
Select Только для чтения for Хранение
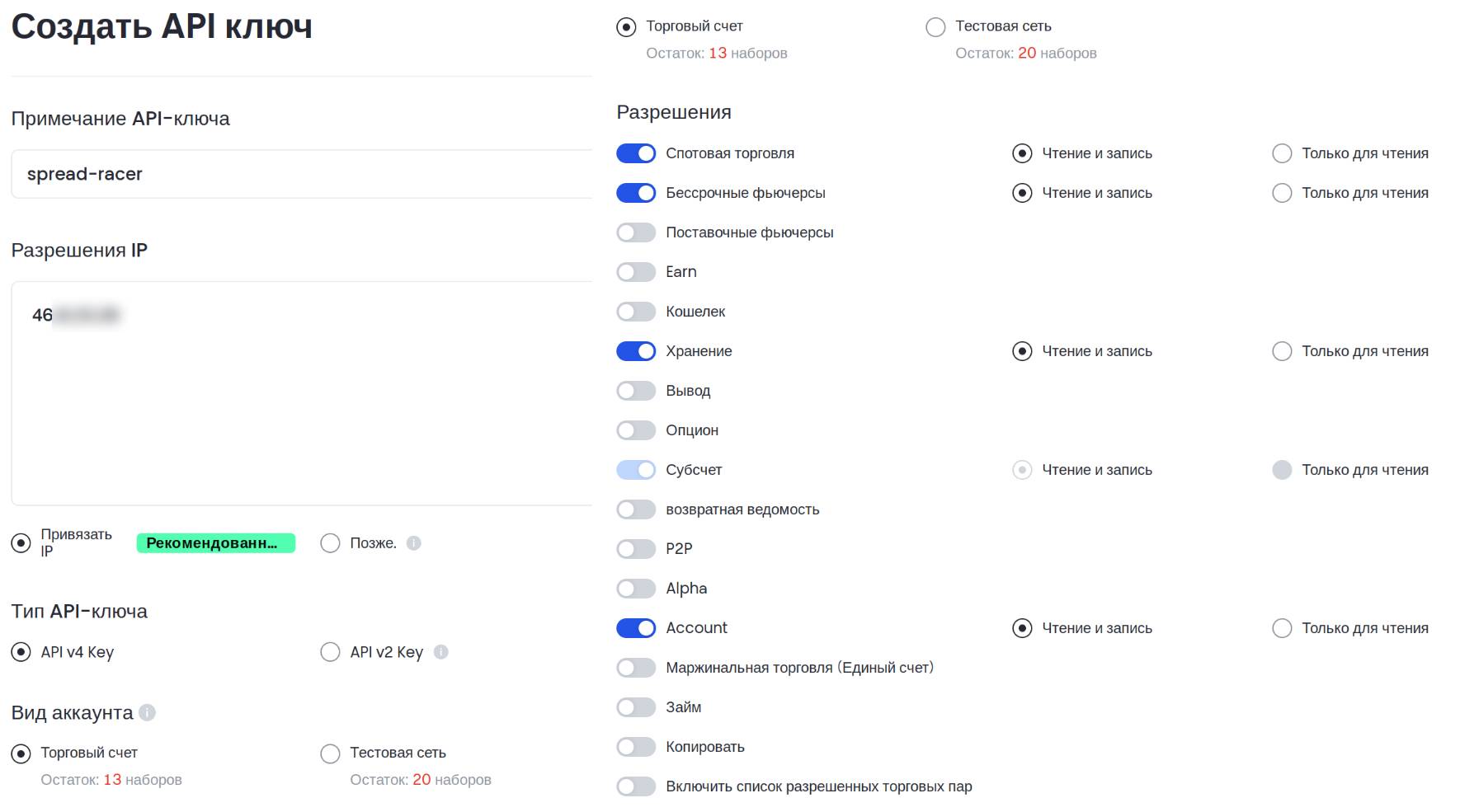[1282, 351]
